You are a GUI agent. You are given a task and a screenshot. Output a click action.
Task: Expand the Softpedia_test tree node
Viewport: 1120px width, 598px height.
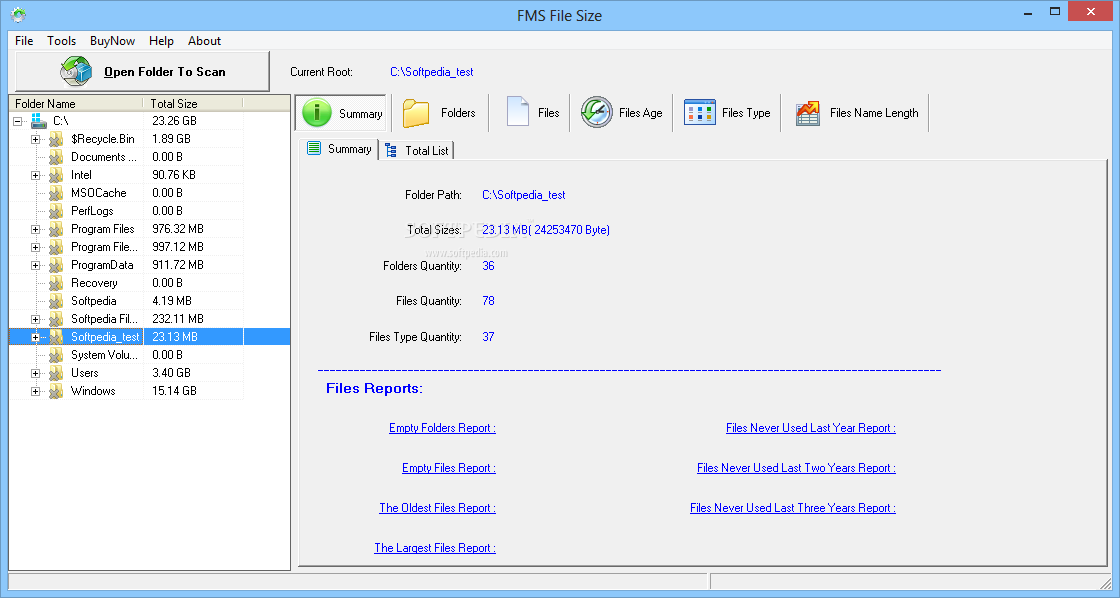pyautogui.click(x=35, y=337)
